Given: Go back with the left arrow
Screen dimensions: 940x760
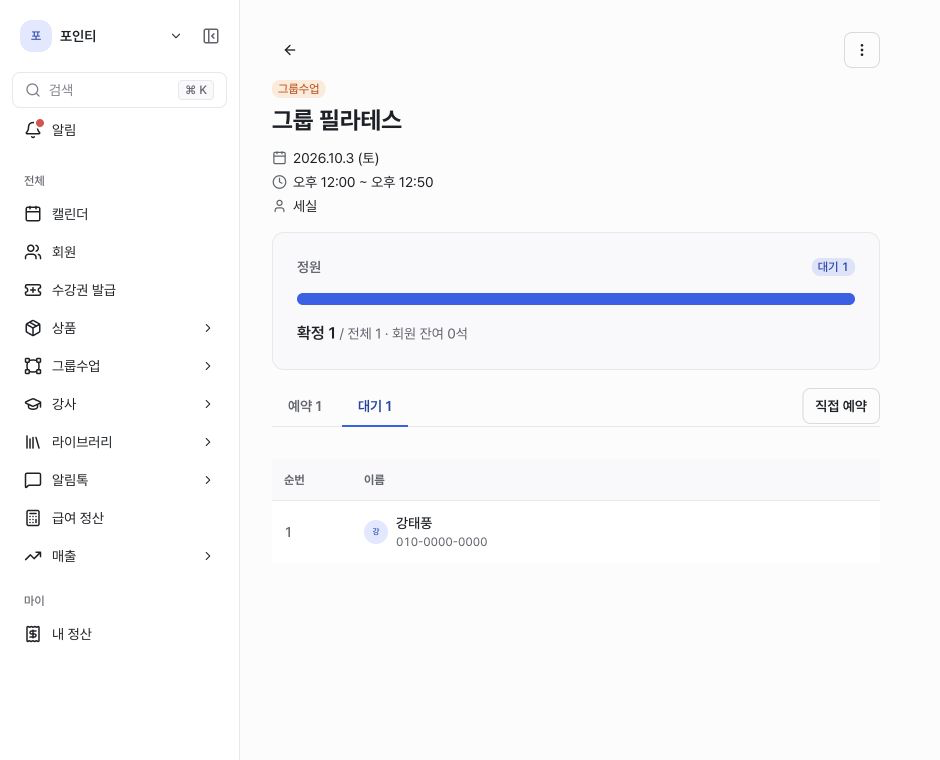Looking at the screenshot, I should tap(290, 50).
